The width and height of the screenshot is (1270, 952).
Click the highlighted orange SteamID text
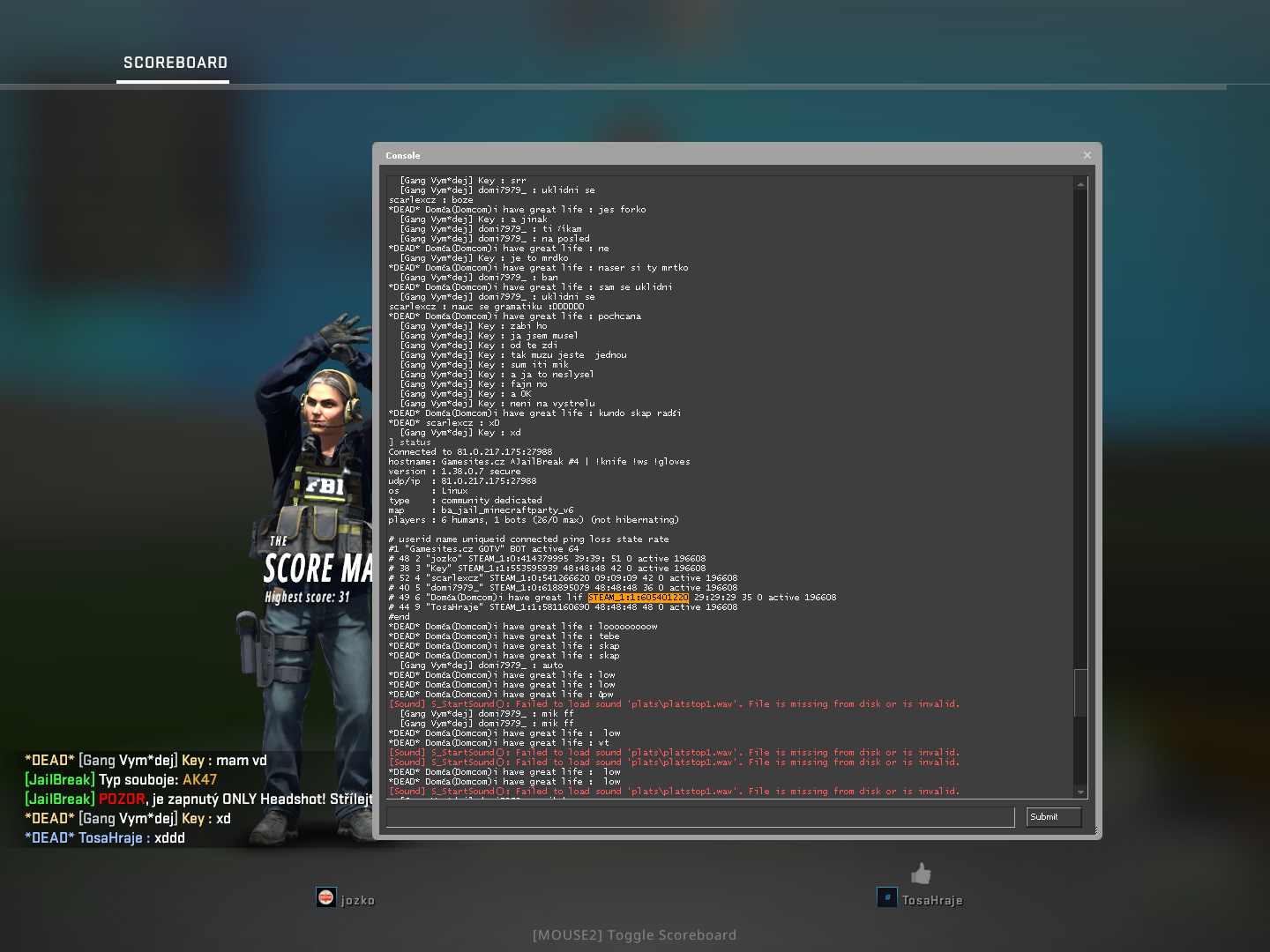click(639, 598)
